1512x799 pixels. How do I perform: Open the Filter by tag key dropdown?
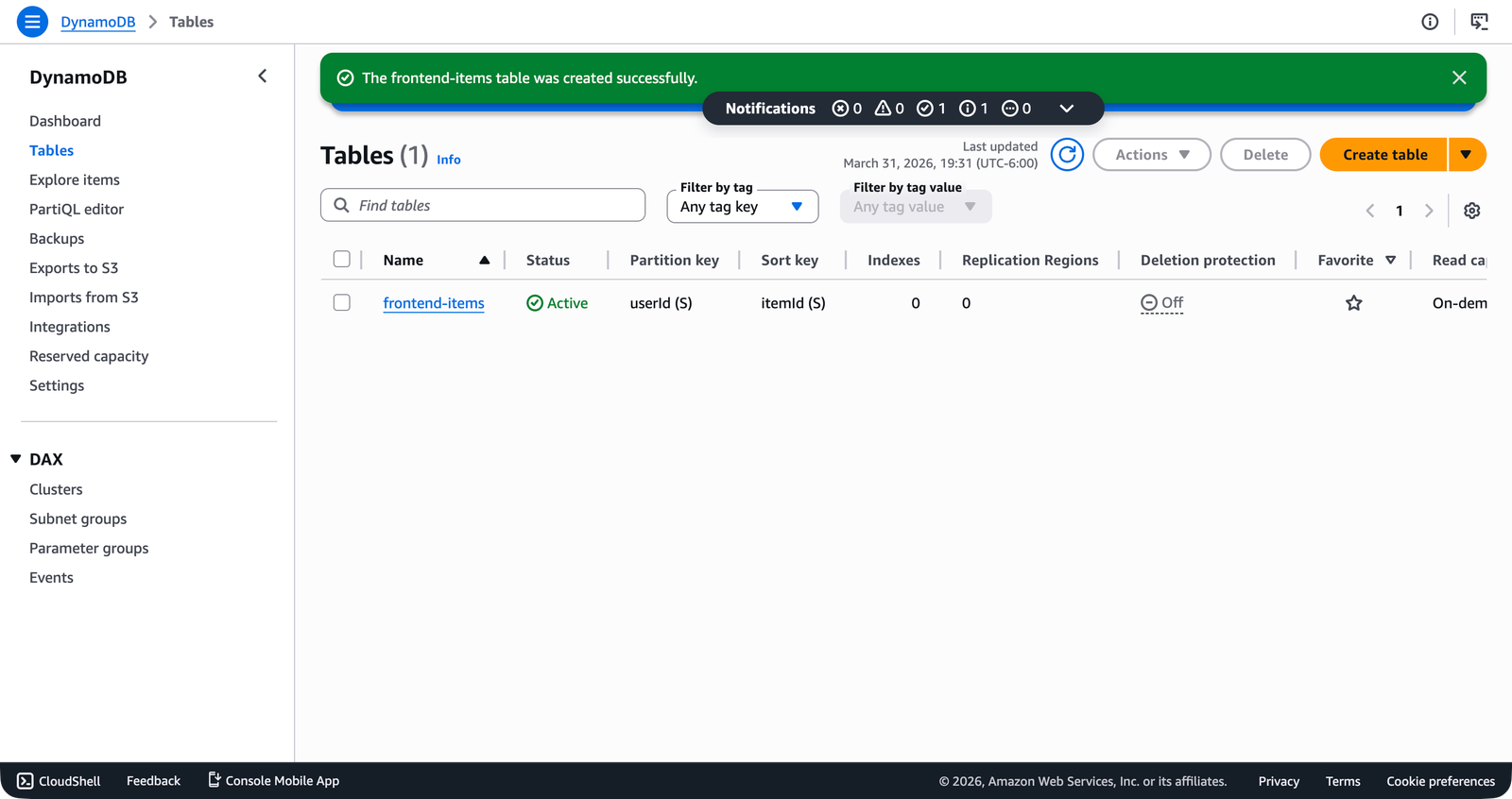[x=742, y=207]
